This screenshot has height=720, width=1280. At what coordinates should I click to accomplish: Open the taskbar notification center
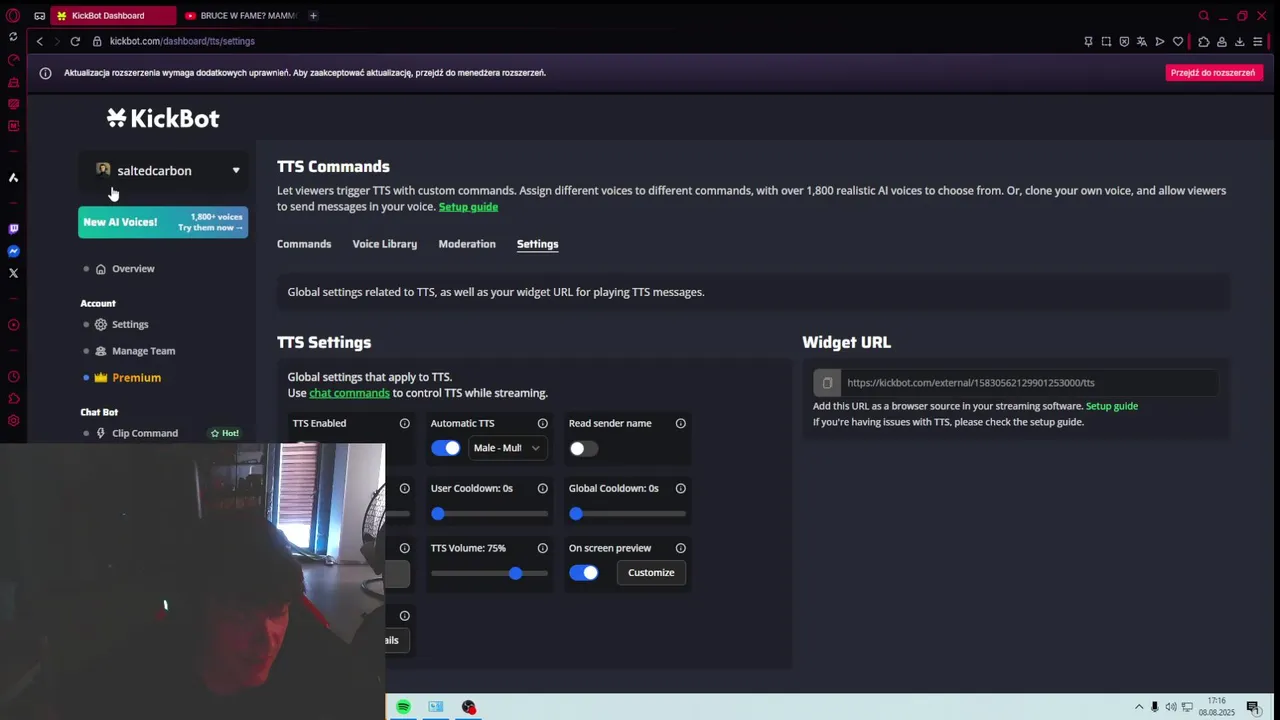pyautogui.click(x=1253, y=707)
